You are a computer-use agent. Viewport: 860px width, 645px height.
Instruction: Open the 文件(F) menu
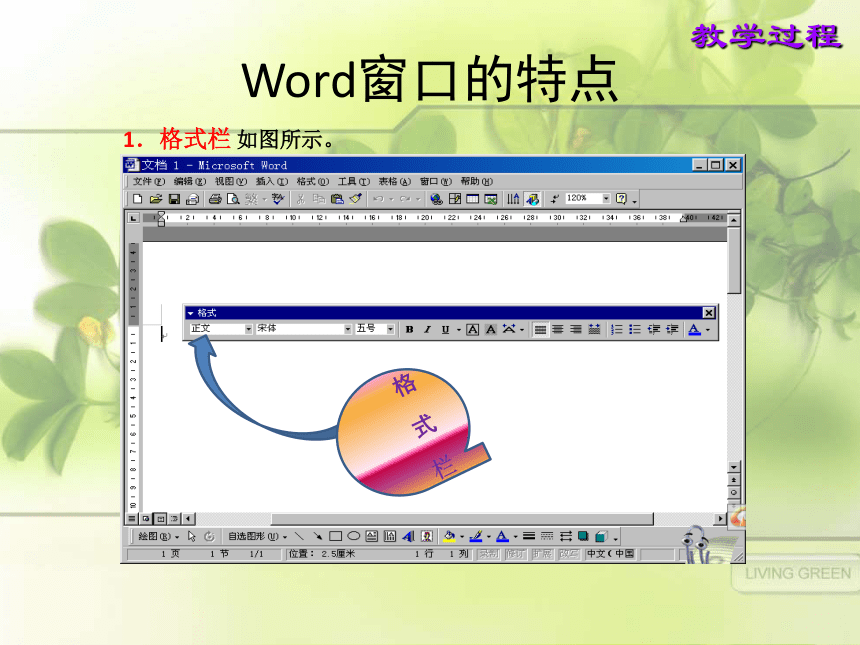click(x=148, y=181)
